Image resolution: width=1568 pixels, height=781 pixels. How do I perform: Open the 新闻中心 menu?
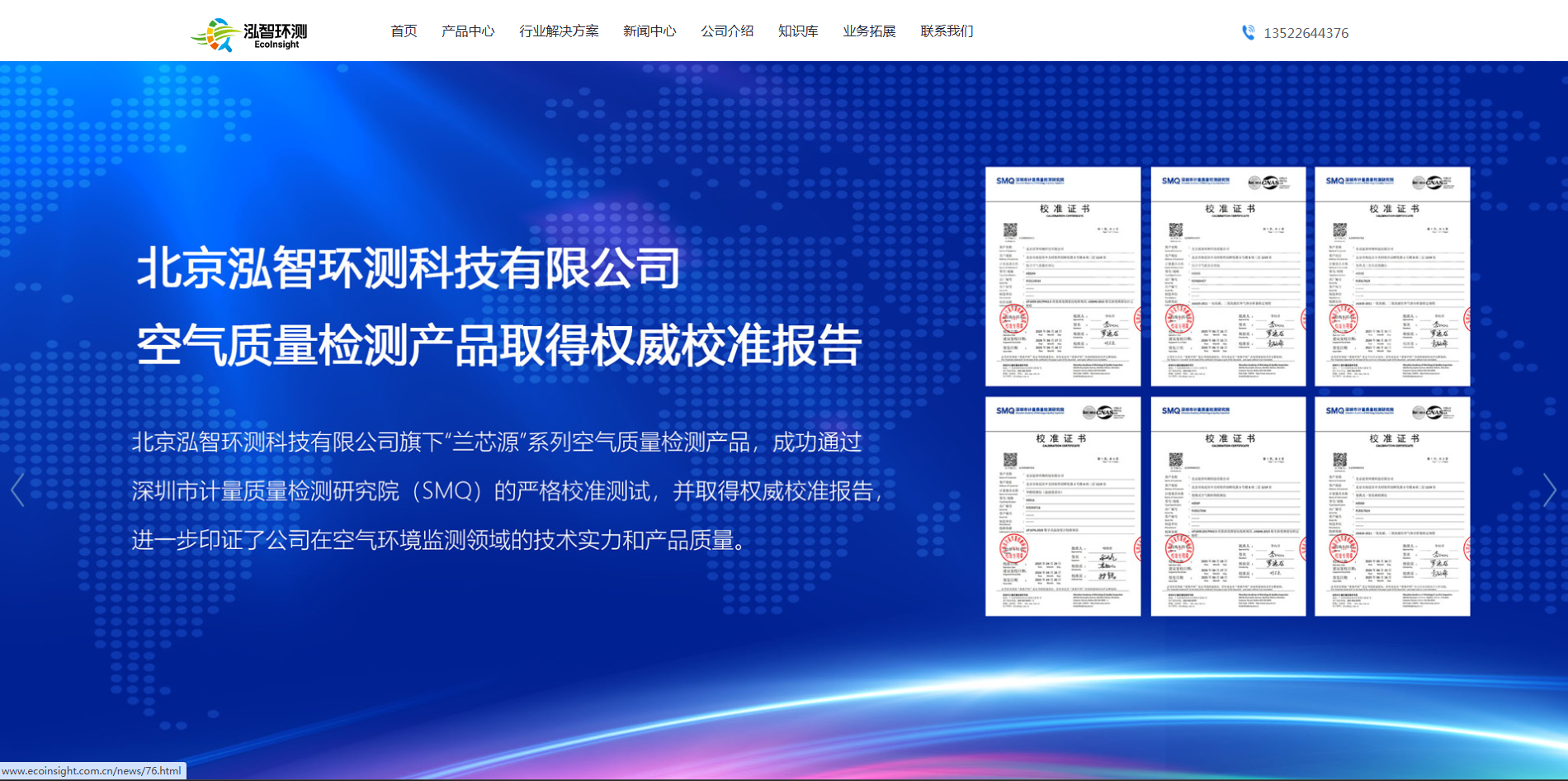tap(649, 31)
